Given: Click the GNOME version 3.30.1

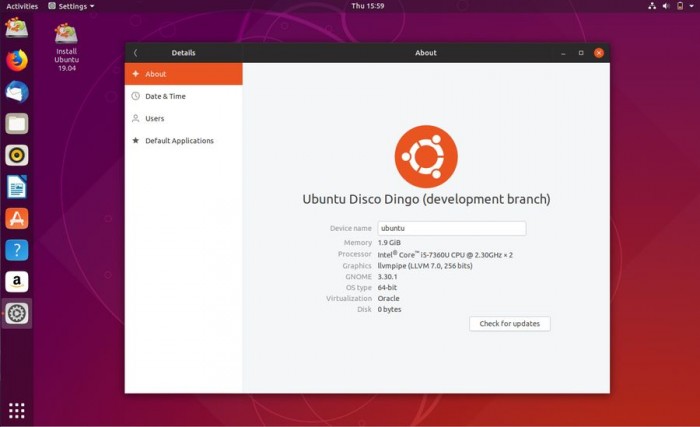Looking at the screenshot, I should [x=387, y=276].
